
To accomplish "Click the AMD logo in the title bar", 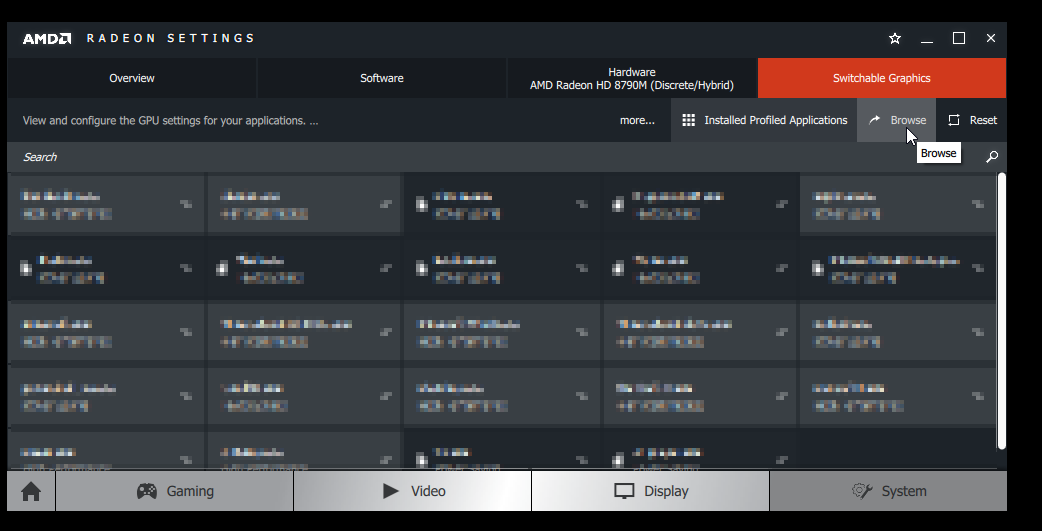I will pos(47,39).
